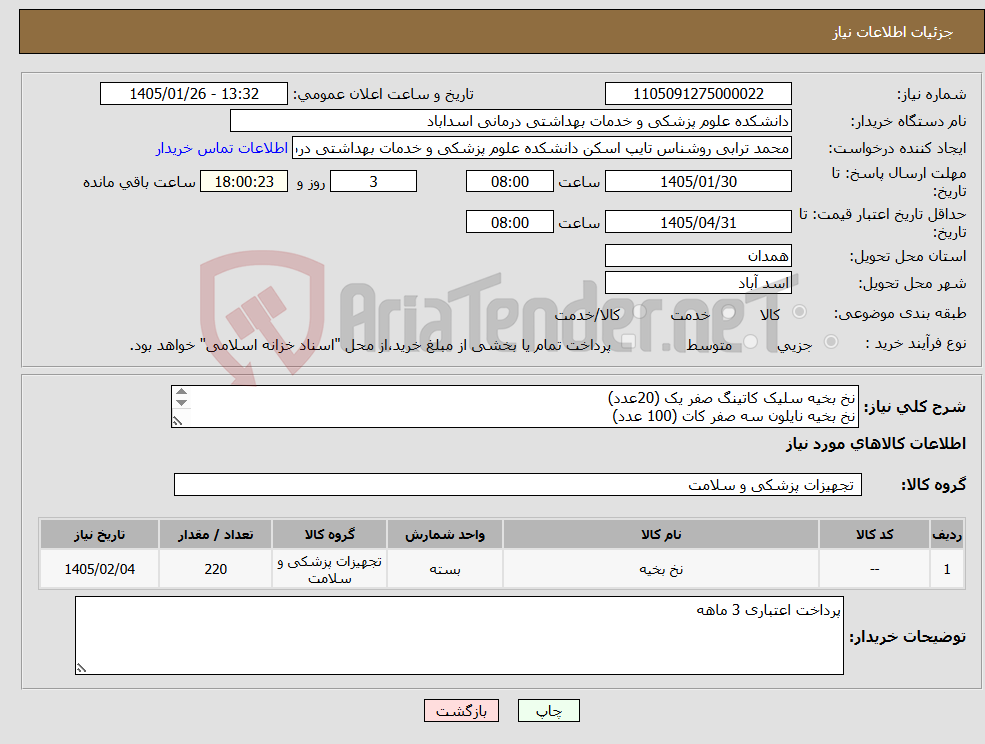985x744 pixels.
Task: Click the goods group field تجهیزات پزشکی و سلامت
Action: point(518,484)
